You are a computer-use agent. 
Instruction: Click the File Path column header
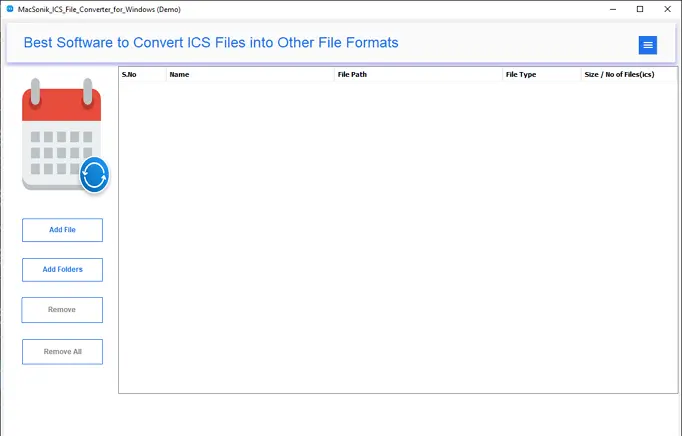[x=418, y=74]
